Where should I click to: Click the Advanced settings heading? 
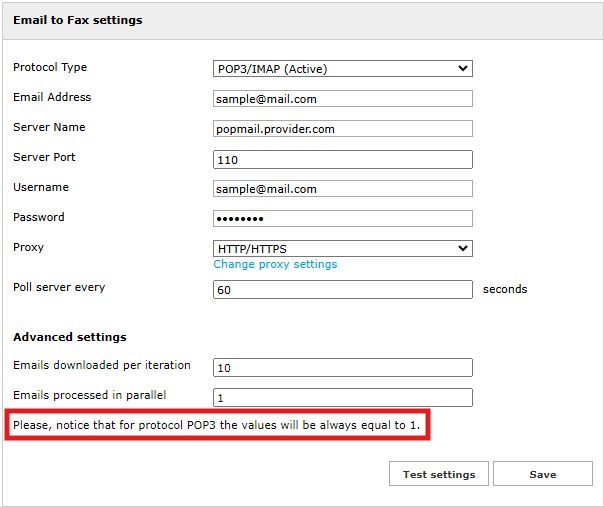click(x=70, y=337)
